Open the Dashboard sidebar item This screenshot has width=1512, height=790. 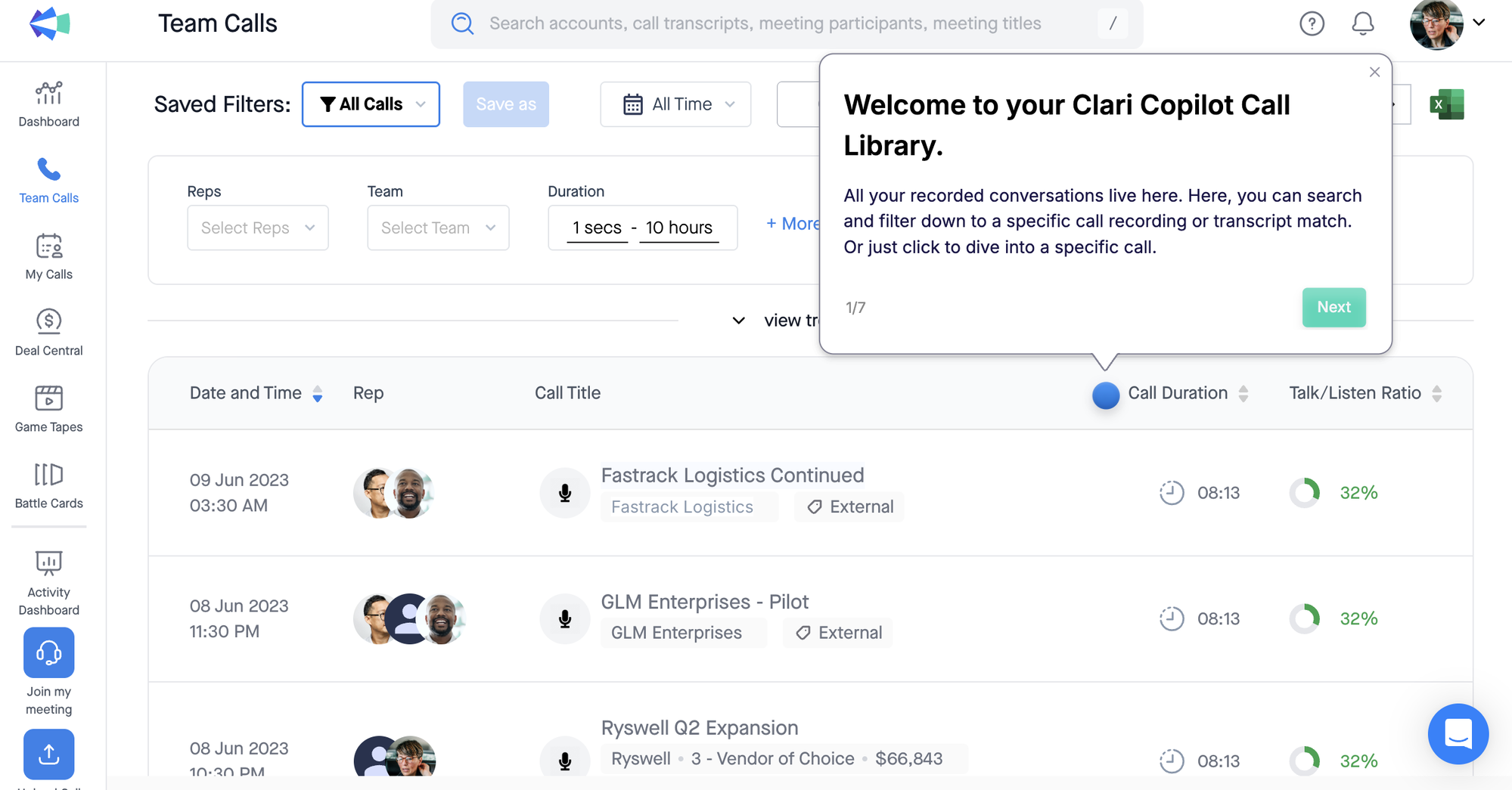[48, 104]
